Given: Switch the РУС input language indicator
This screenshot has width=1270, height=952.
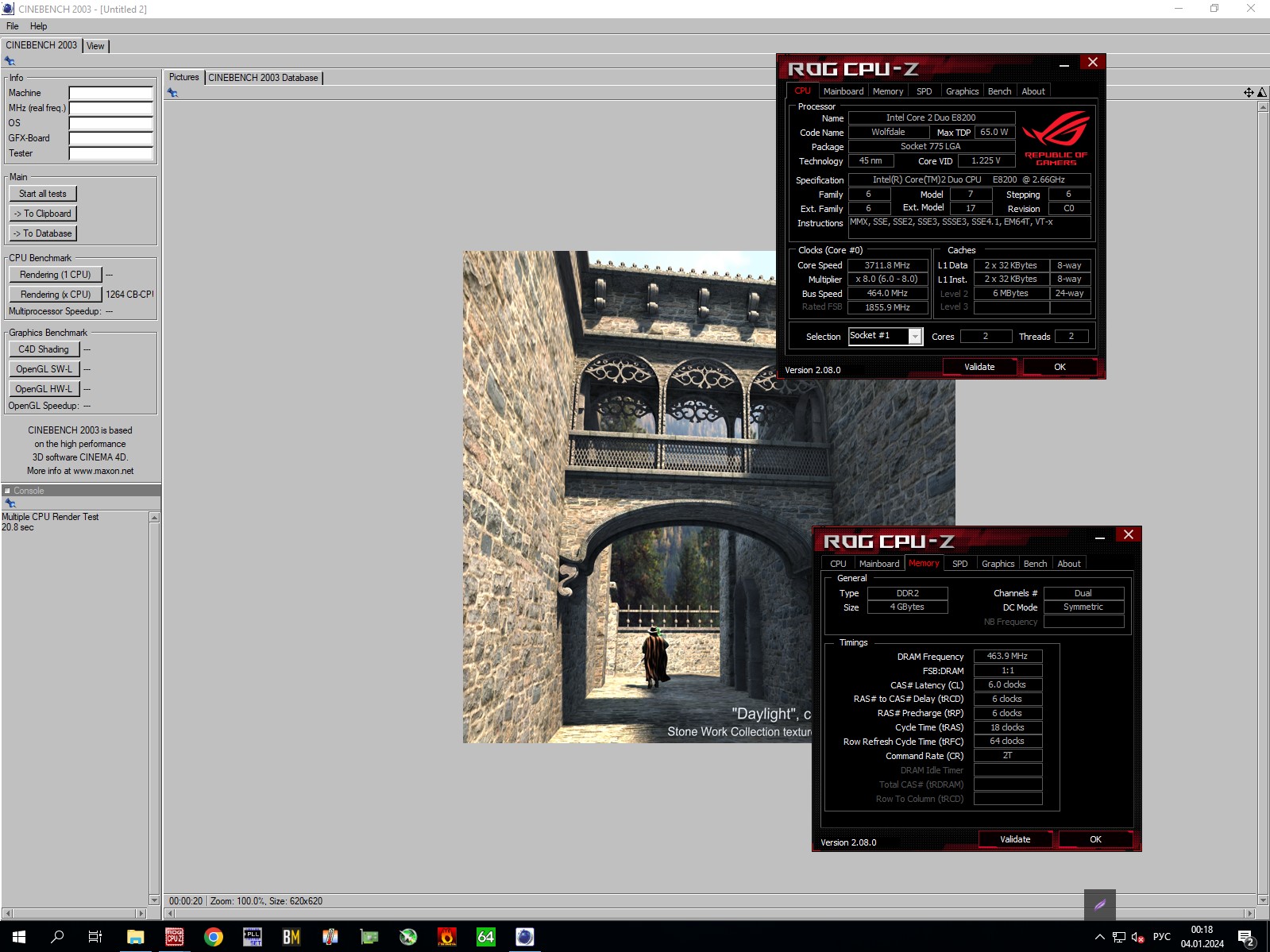Looking at the screenshot, I should [1162, 937].
